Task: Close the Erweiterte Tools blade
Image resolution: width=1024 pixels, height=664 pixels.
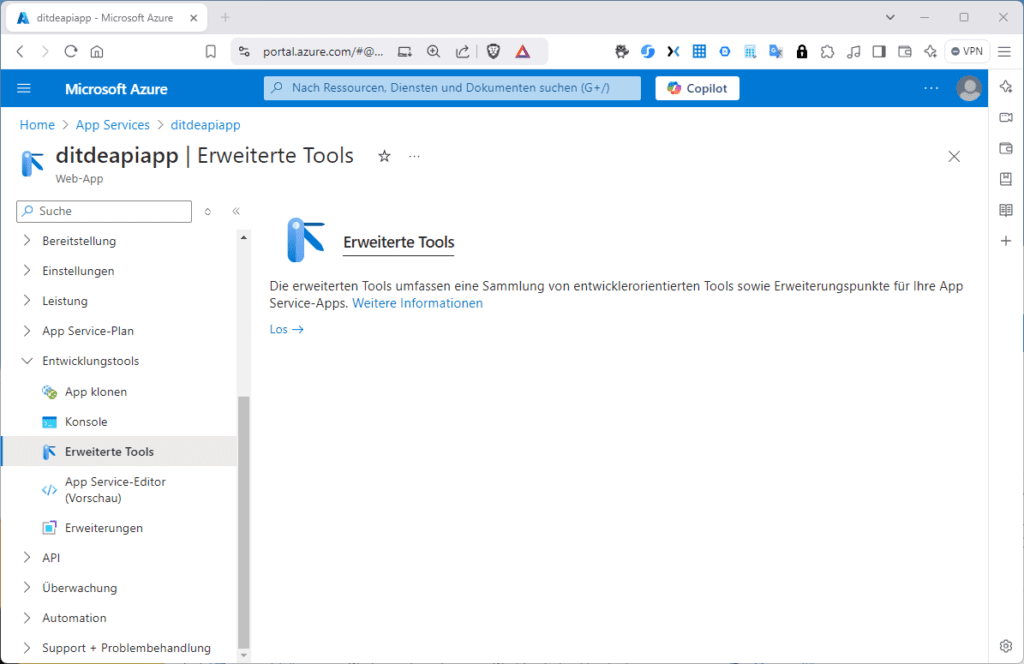Action: [954, 157]
